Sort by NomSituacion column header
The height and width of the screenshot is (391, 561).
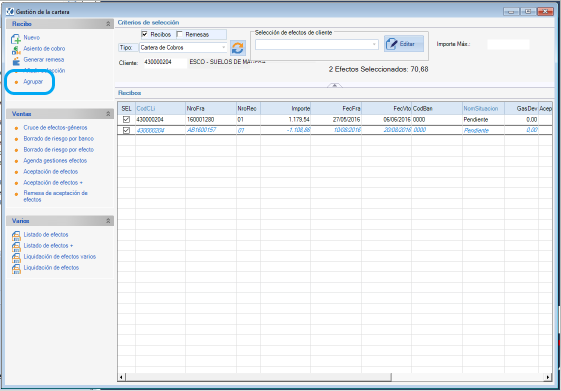point(483,108)
